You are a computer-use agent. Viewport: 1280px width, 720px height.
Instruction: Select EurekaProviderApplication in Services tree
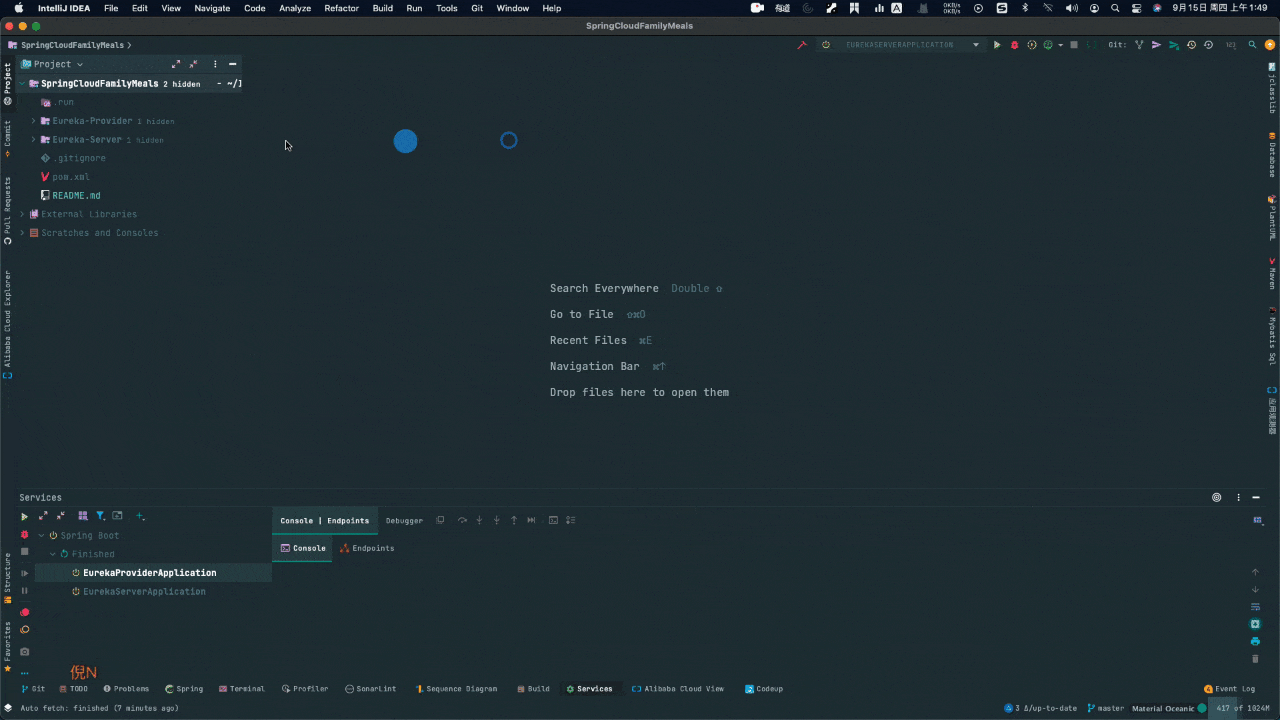coord(149,573)
